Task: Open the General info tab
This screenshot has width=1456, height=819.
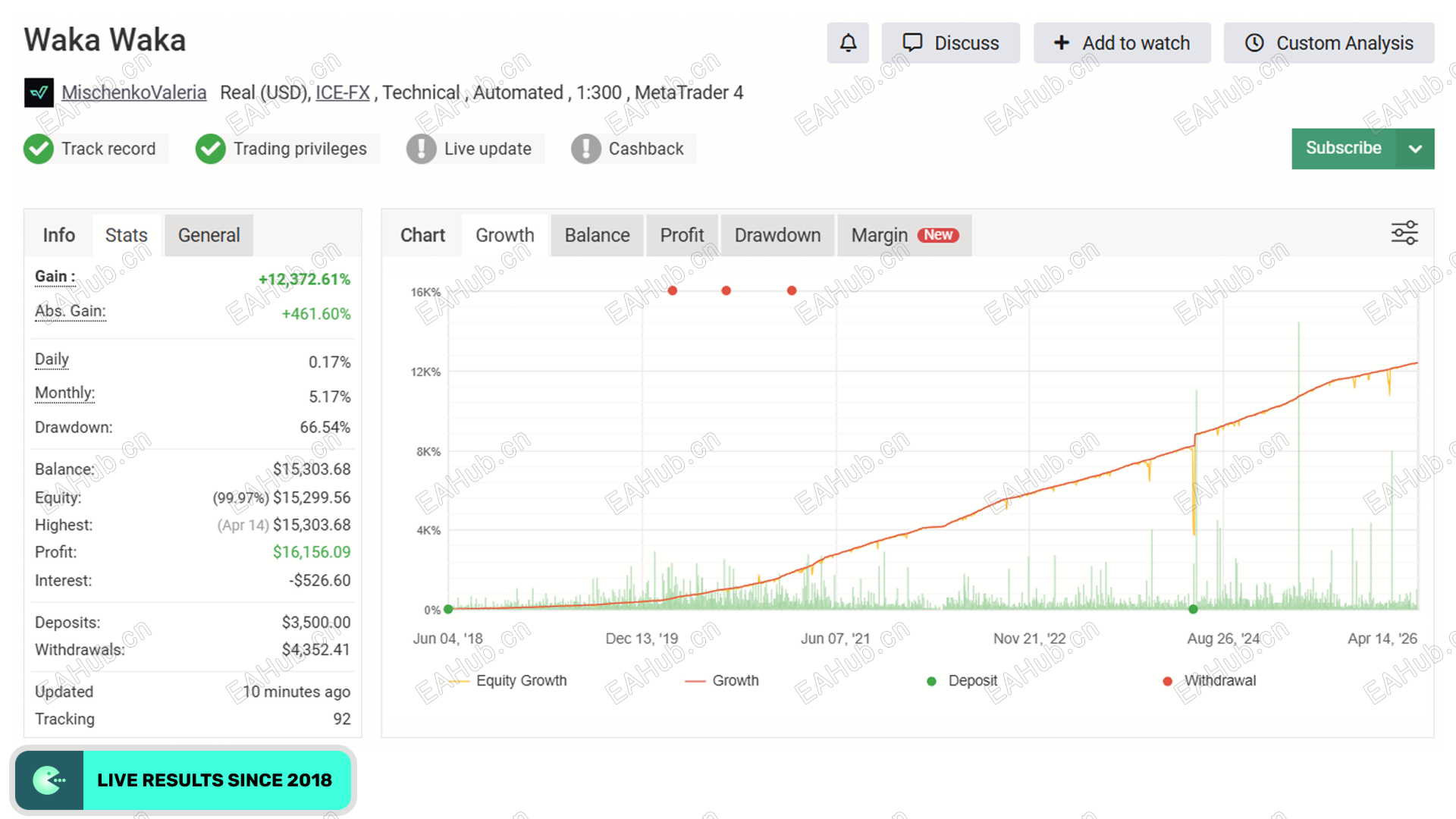Action: (x=209, y=235)
